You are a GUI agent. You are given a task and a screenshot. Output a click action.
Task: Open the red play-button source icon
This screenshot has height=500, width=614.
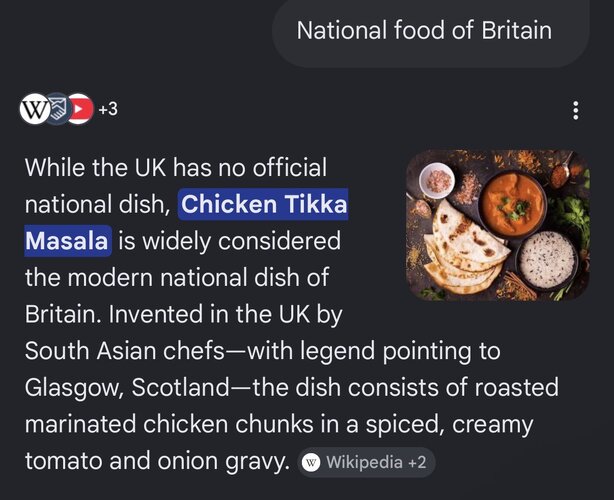tap(80, 109)
